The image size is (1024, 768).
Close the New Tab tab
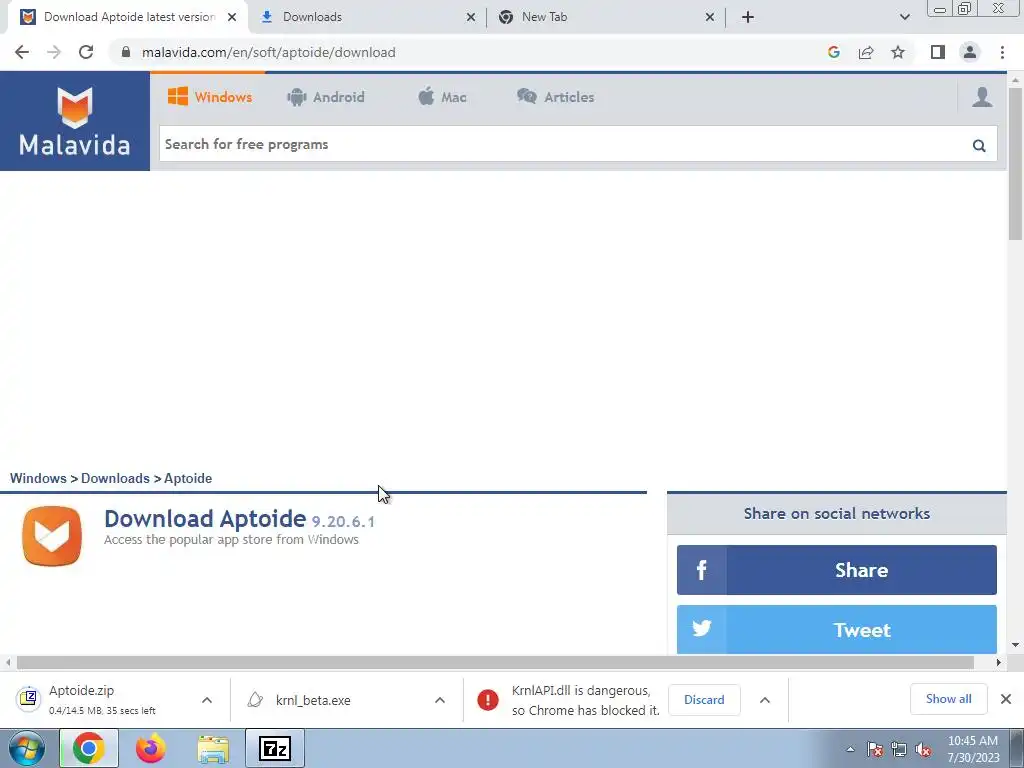710,17
